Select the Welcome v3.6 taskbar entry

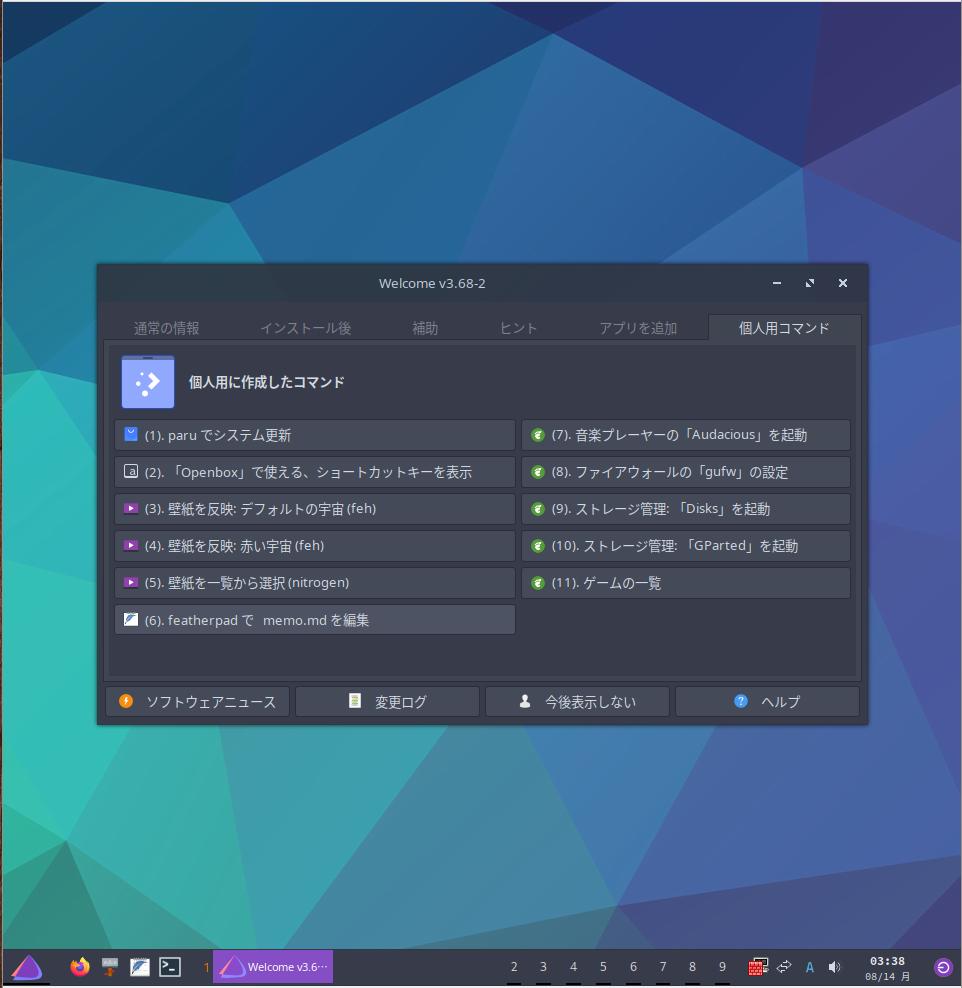click(273, 967)
